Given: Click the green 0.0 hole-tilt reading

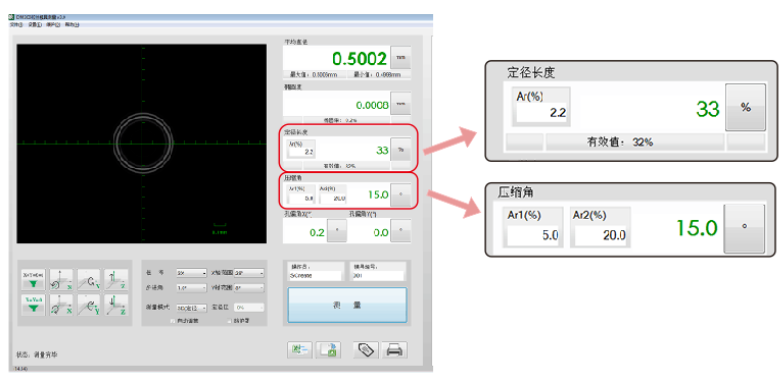Looking at the screenshot, I should (381, 233).
